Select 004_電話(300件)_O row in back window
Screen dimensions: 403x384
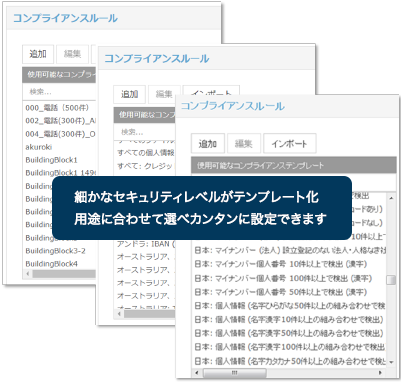[x=60, y=134]
